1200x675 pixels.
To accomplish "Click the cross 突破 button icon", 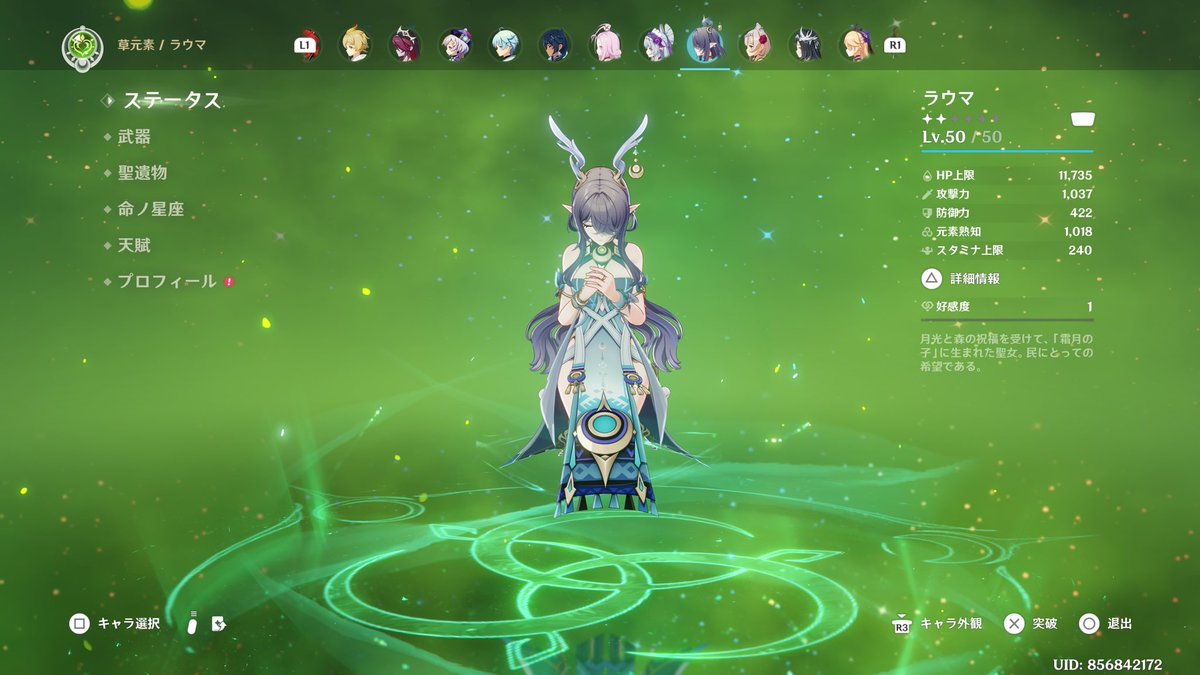I will pyautogui.click(x=1014, y=624).
